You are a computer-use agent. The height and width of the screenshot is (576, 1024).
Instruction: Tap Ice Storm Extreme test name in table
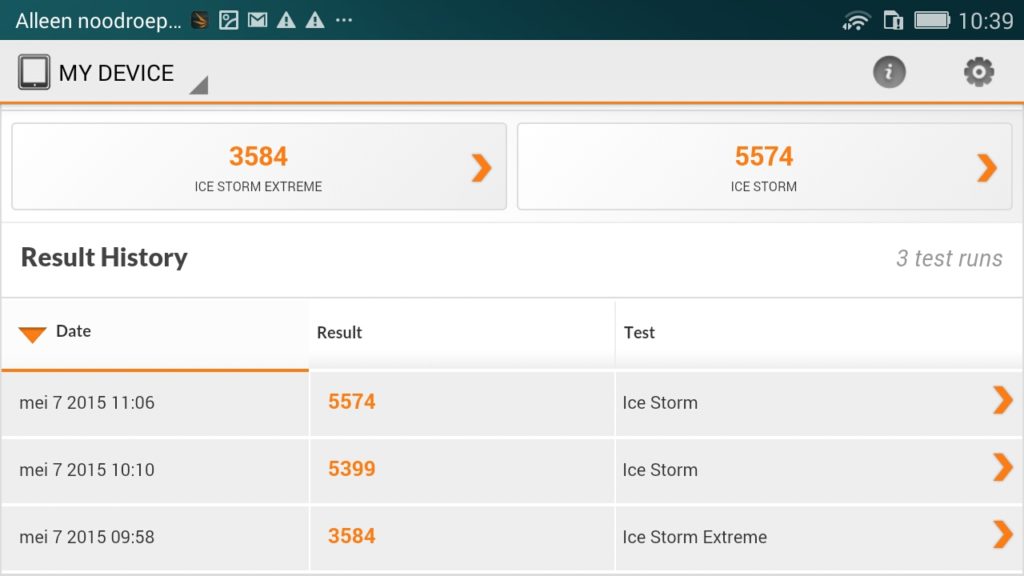pos(694,537)
